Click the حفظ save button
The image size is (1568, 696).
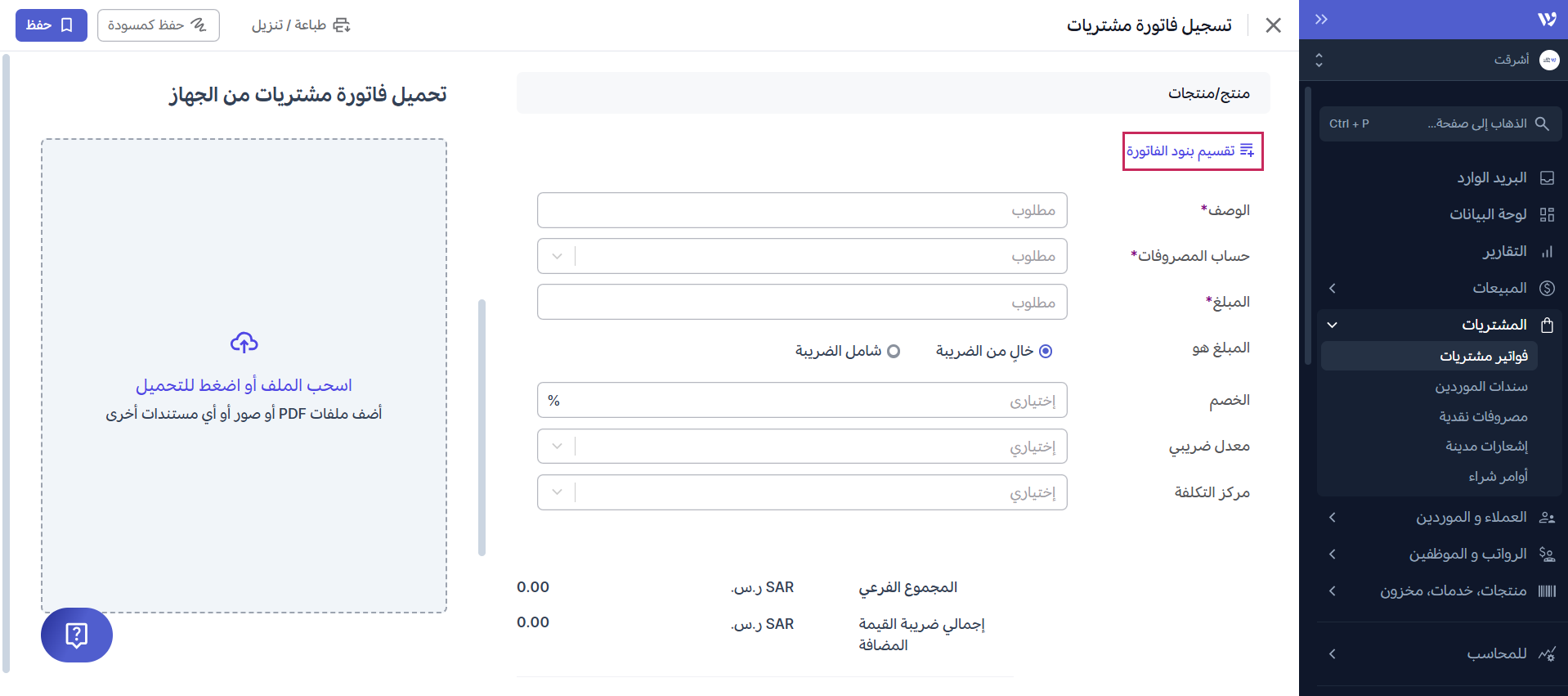point(51,25)
